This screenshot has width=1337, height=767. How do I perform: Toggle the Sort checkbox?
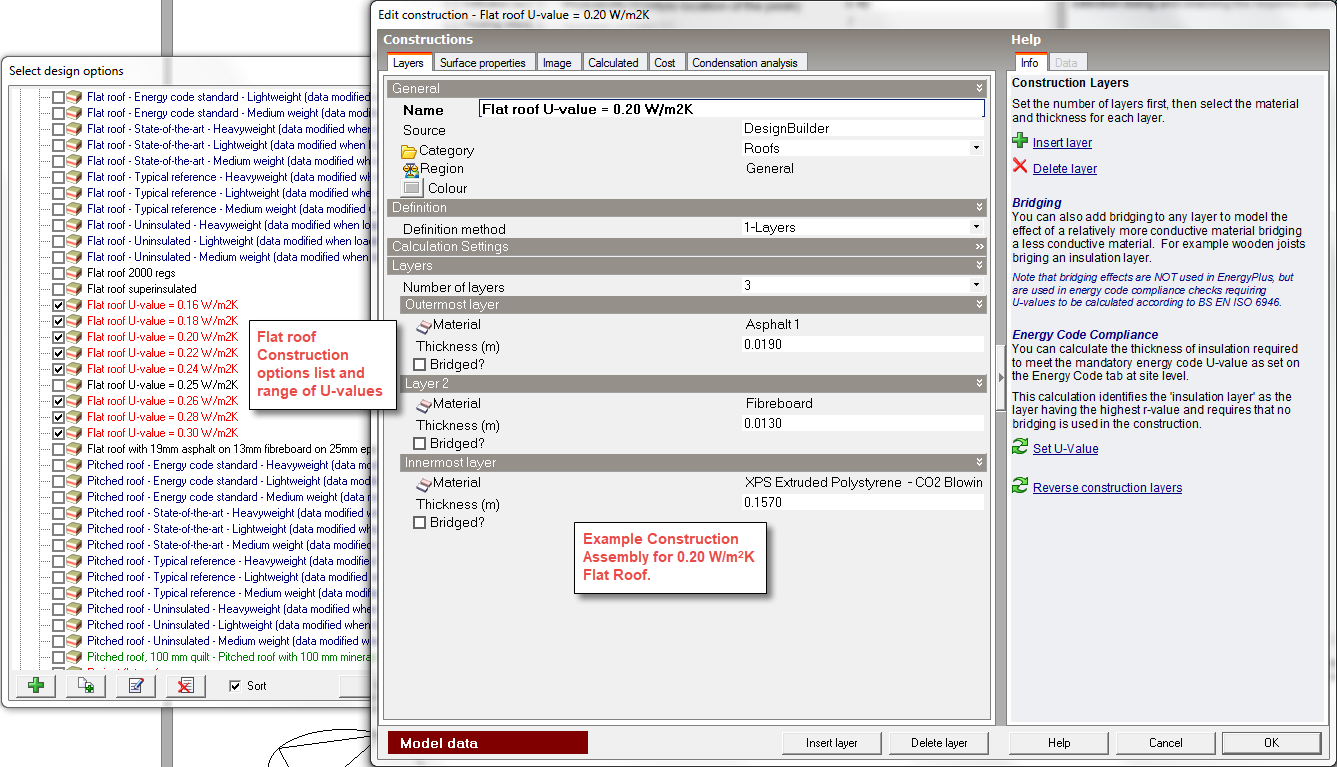(235, 686)
